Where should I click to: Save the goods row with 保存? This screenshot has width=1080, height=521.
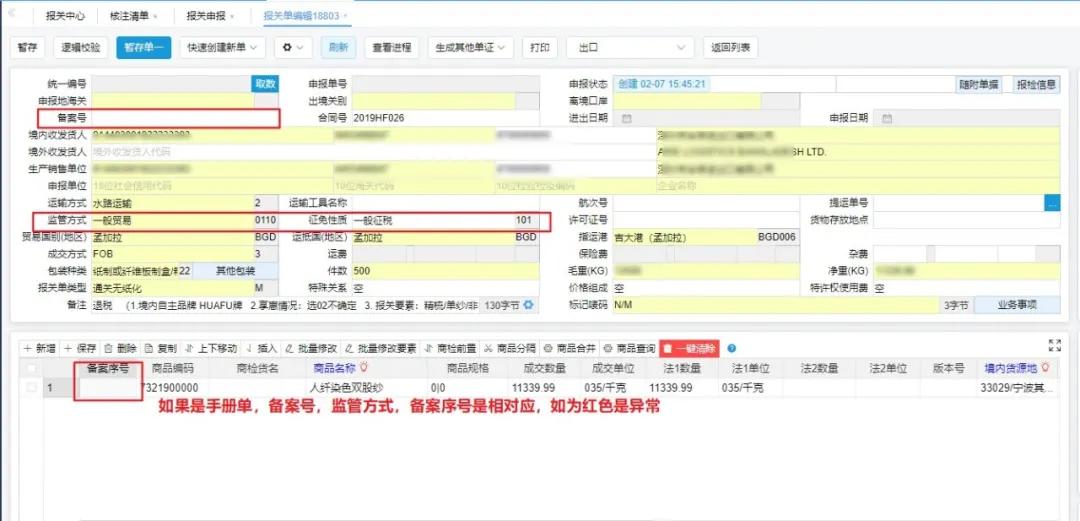tap(80, 348)
